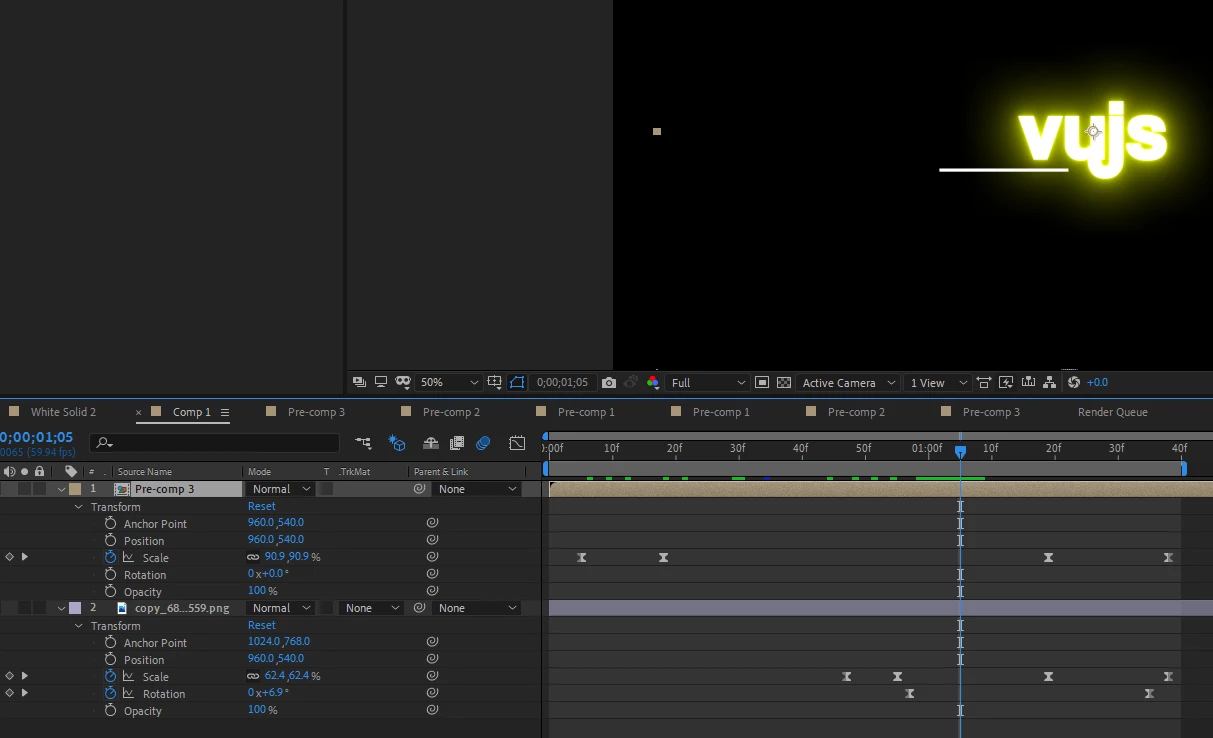Open the Full resolution dropdown
1213x738 pixels.
point(708,382)
